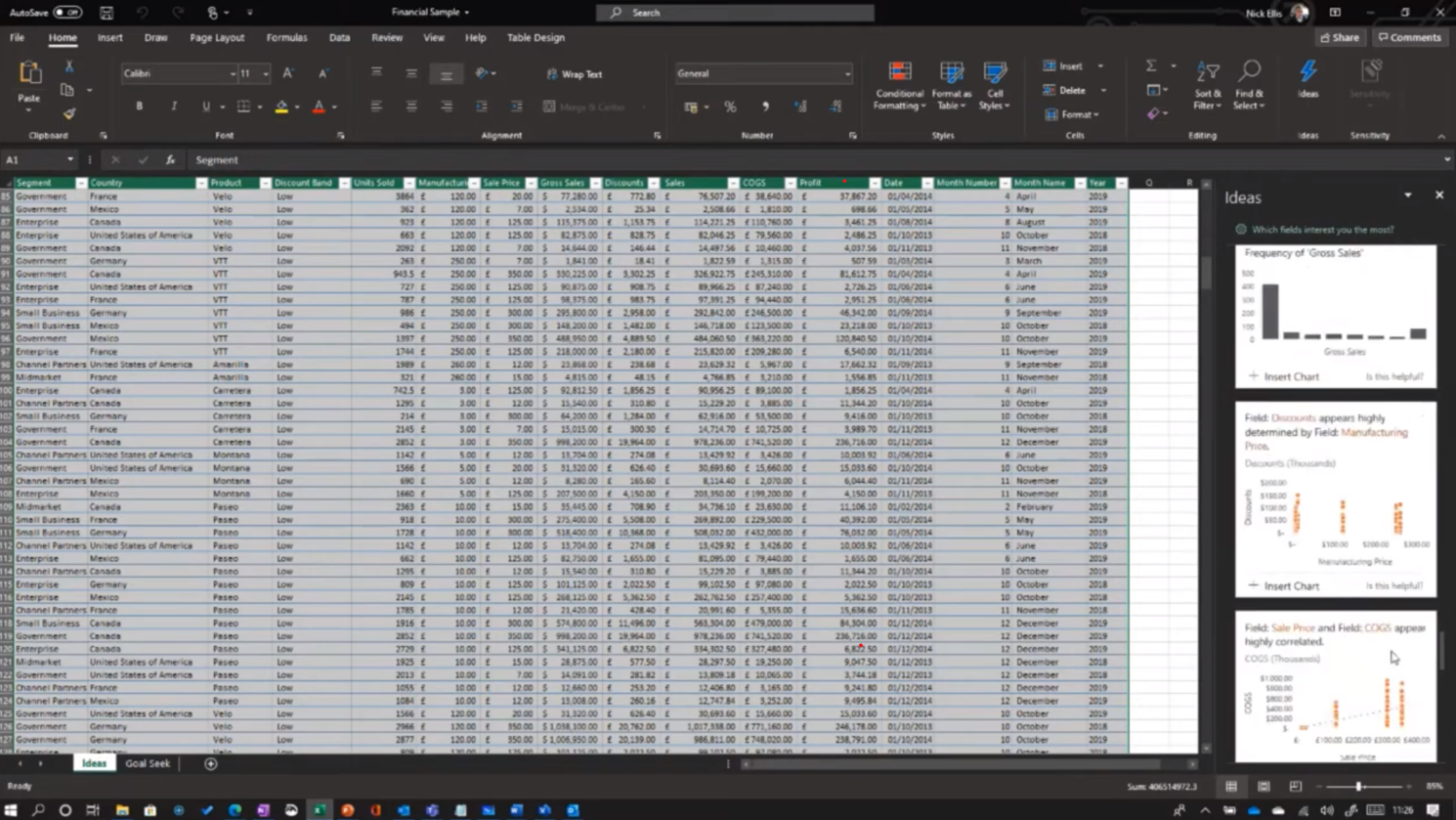Open the General number format dropdown
Image resolution: width=1456 pixels, height=820 pixels.
pos(846,74)
